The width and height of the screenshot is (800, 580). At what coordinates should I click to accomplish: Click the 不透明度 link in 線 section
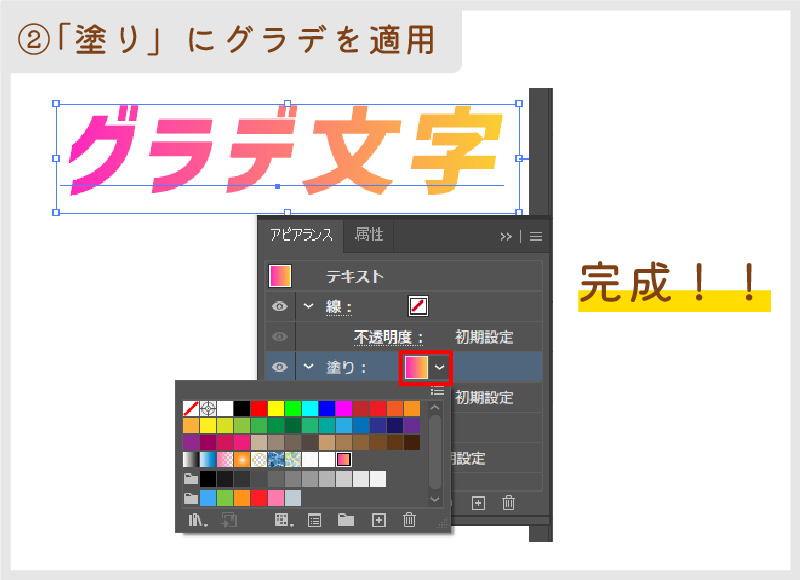[x=388, y=337]
